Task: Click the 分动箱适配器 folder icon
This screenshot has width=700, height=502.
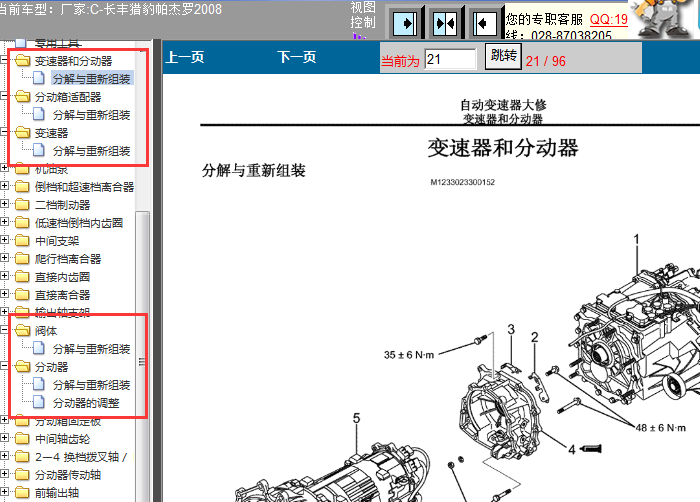Action: tap(22, 96)
